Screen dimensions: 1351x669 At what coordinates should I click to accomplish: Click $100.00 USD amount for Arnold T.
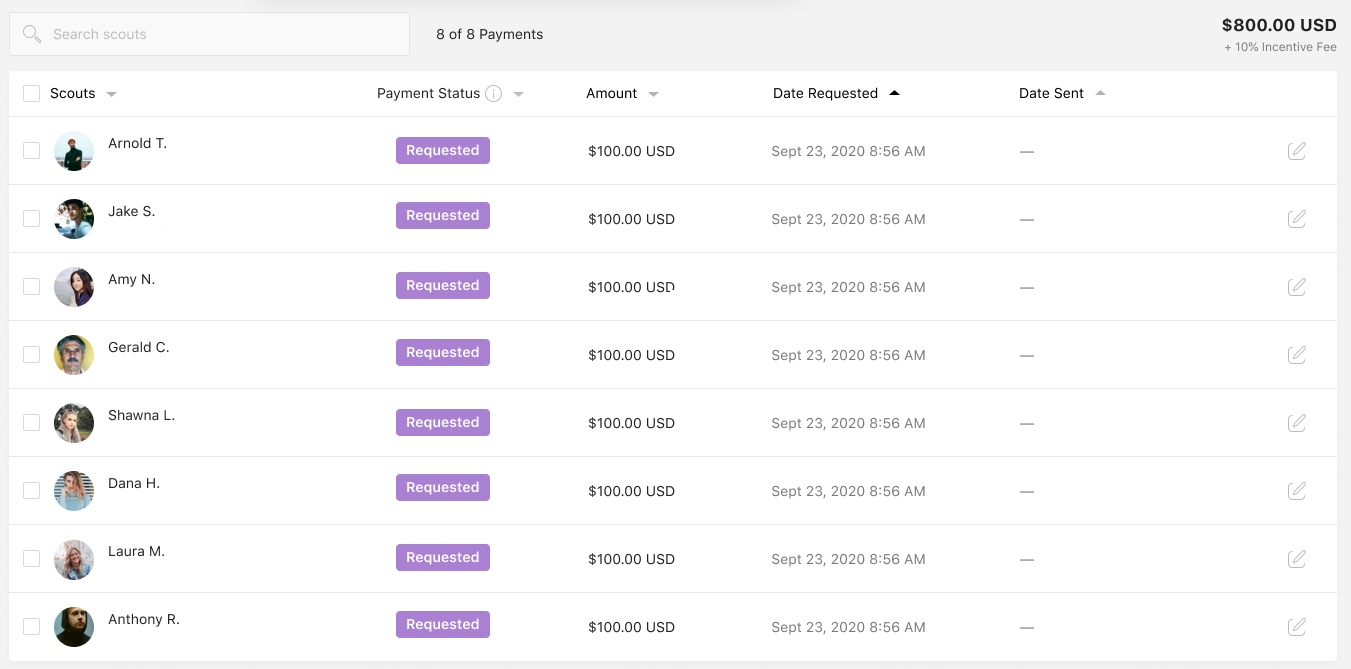point(632,151)
